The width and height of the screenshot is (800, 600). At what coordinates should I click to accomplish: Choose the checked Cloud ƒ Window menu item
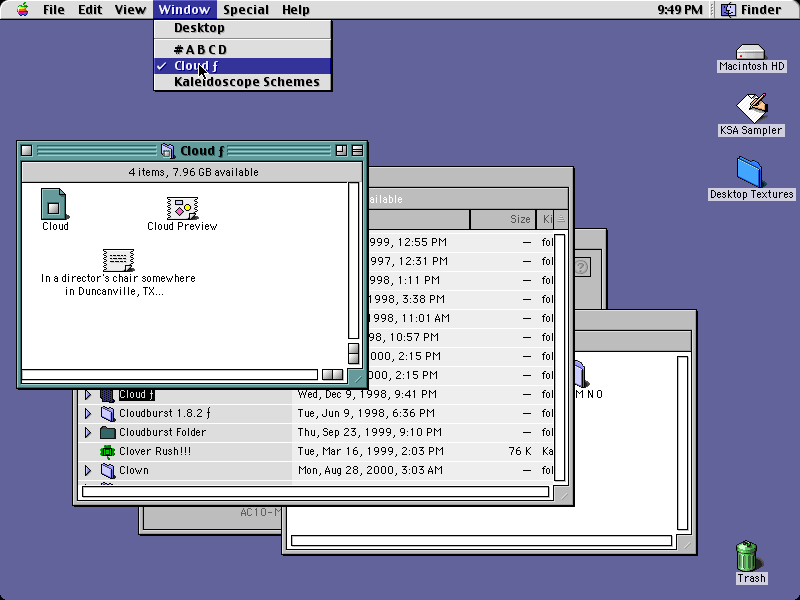pos(243,66)
